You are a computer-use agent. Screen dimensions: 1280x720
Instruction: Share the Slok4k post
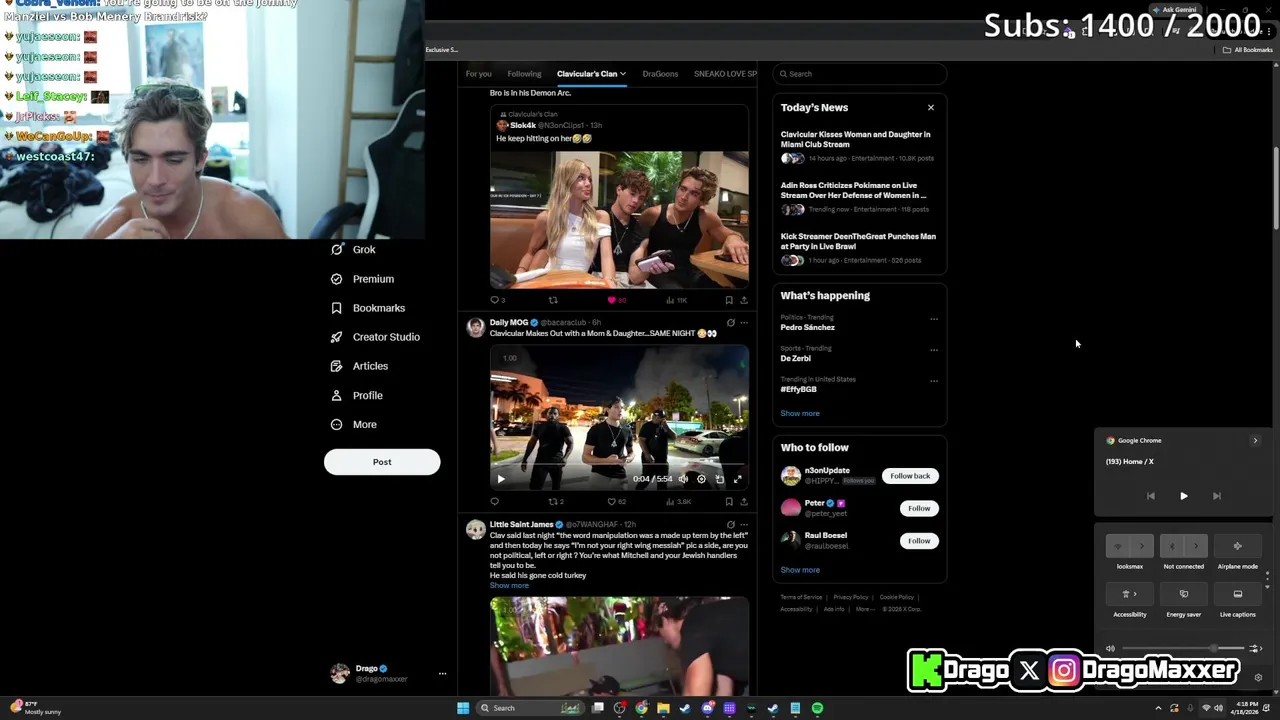[743, 300]
